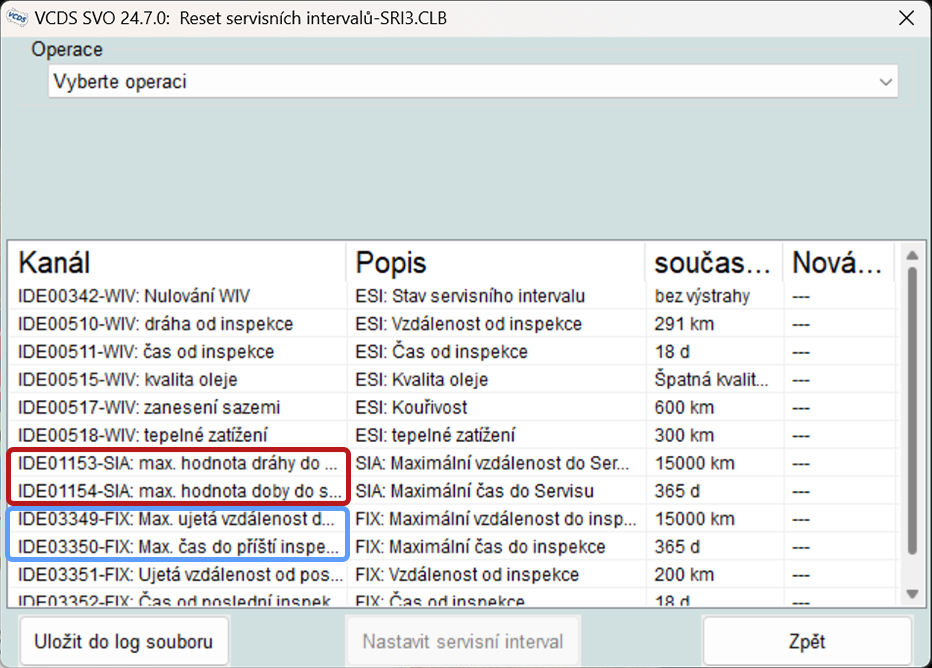Image resolution: width=932 pixels, height=668 pixels.
Task: Click 'Uložit do log souboru' button
Action: point(124,642)
